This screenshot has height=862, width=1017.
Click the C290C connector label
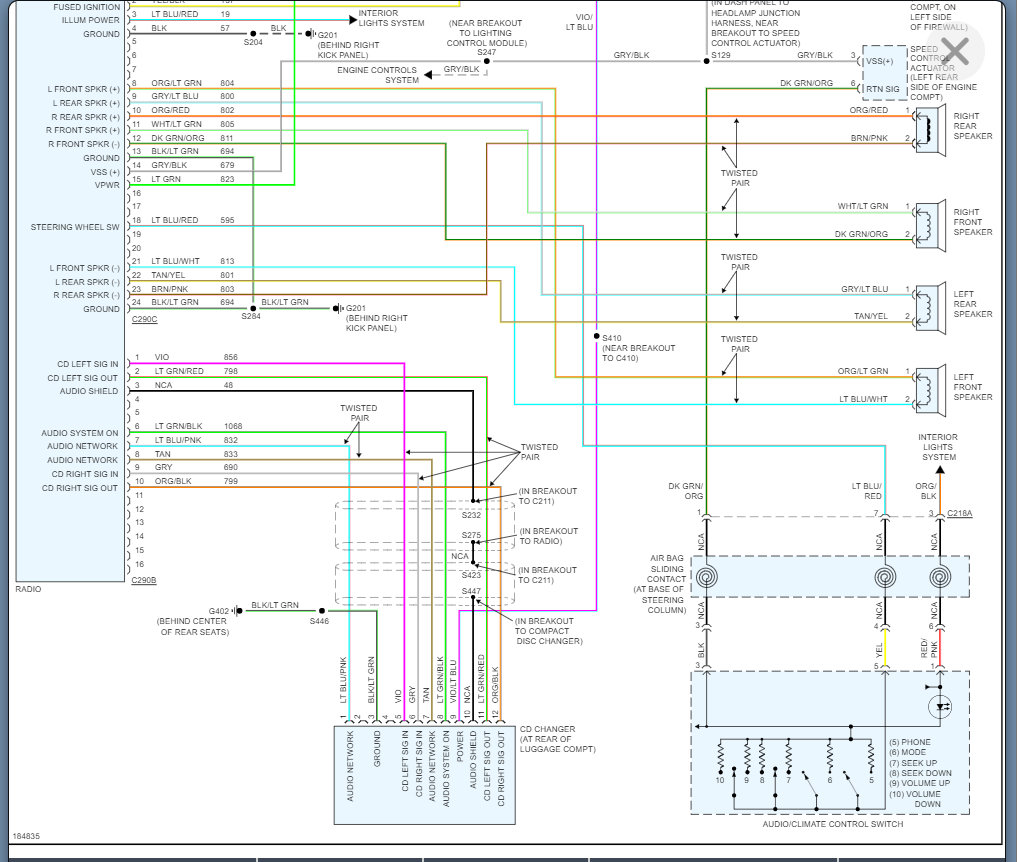(x=144, y=319)
